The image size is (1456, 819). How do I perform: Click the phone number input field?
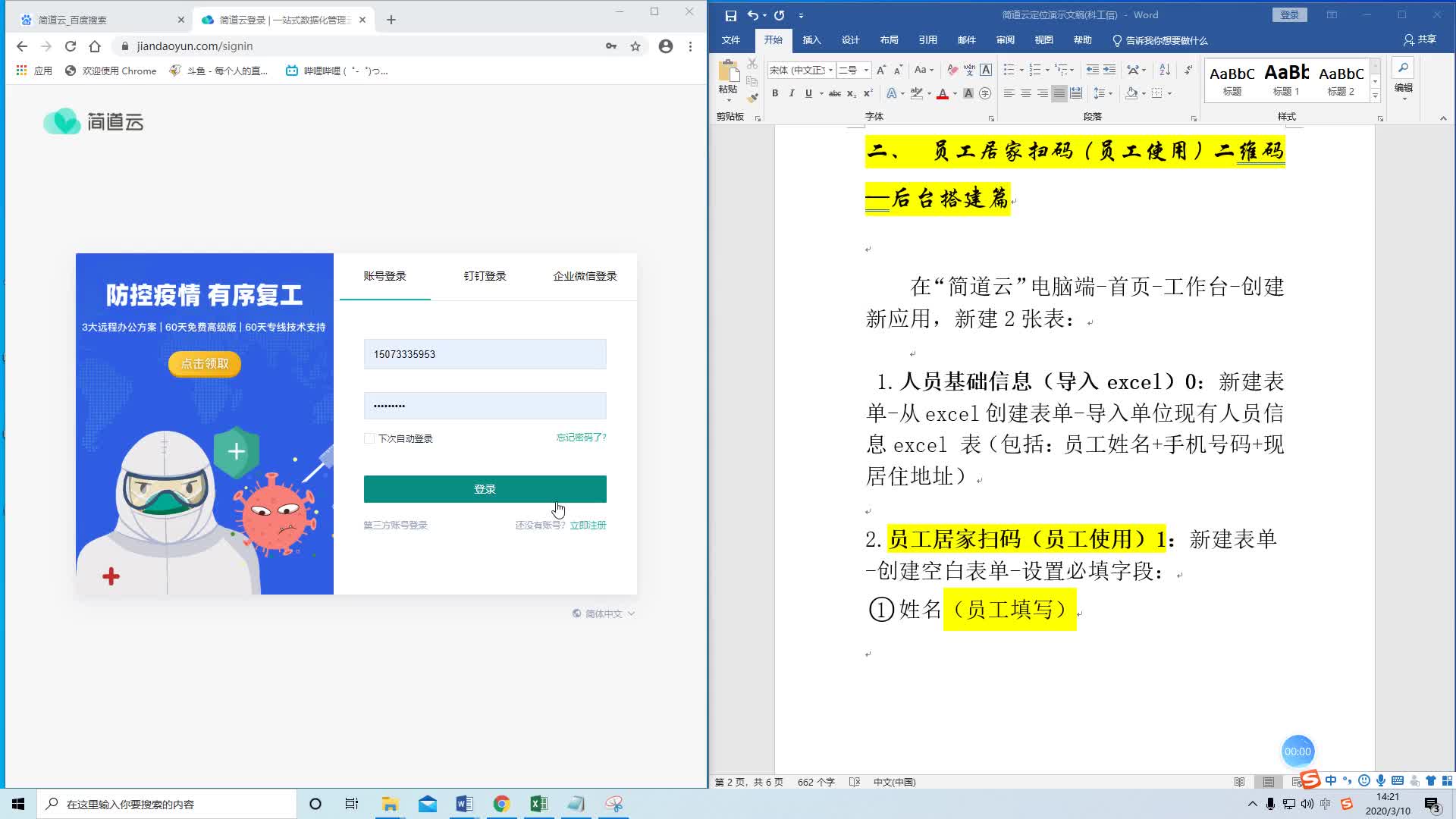[485, 354]
